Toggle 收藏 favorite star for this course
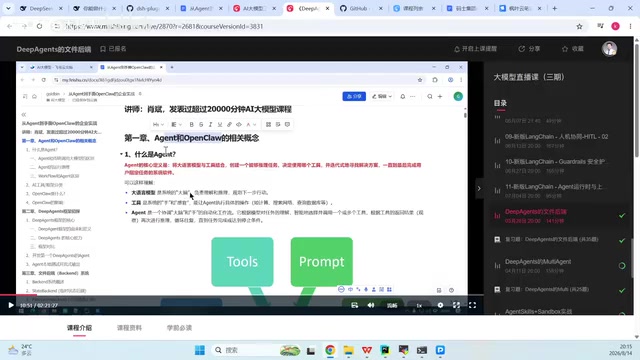 [573, 49]
